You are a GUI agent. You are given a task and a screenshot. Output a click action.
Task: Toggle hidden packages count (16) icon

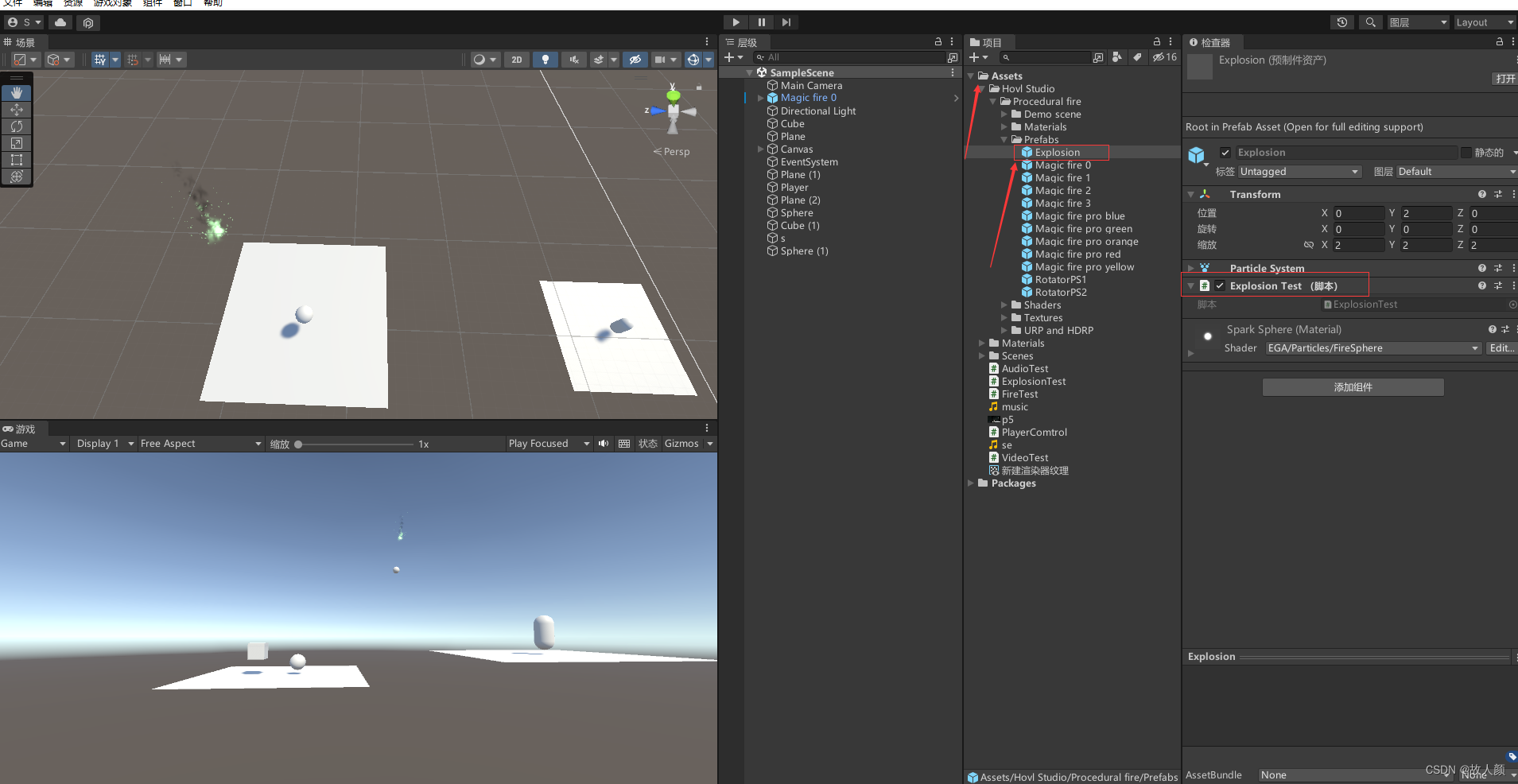pyautogui.click(x=1165, y=57)
